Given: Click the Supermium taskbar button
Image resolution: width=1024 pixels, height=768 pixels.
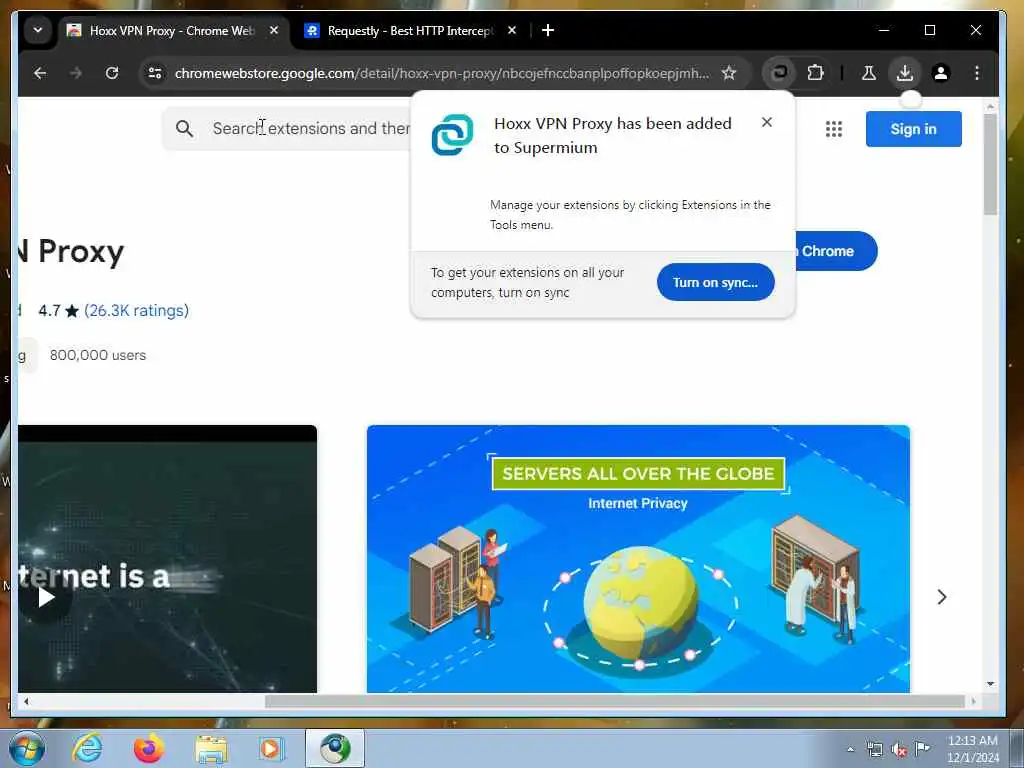Looking at the screenshot, I should pyautogui.click(x=335, y=748).
